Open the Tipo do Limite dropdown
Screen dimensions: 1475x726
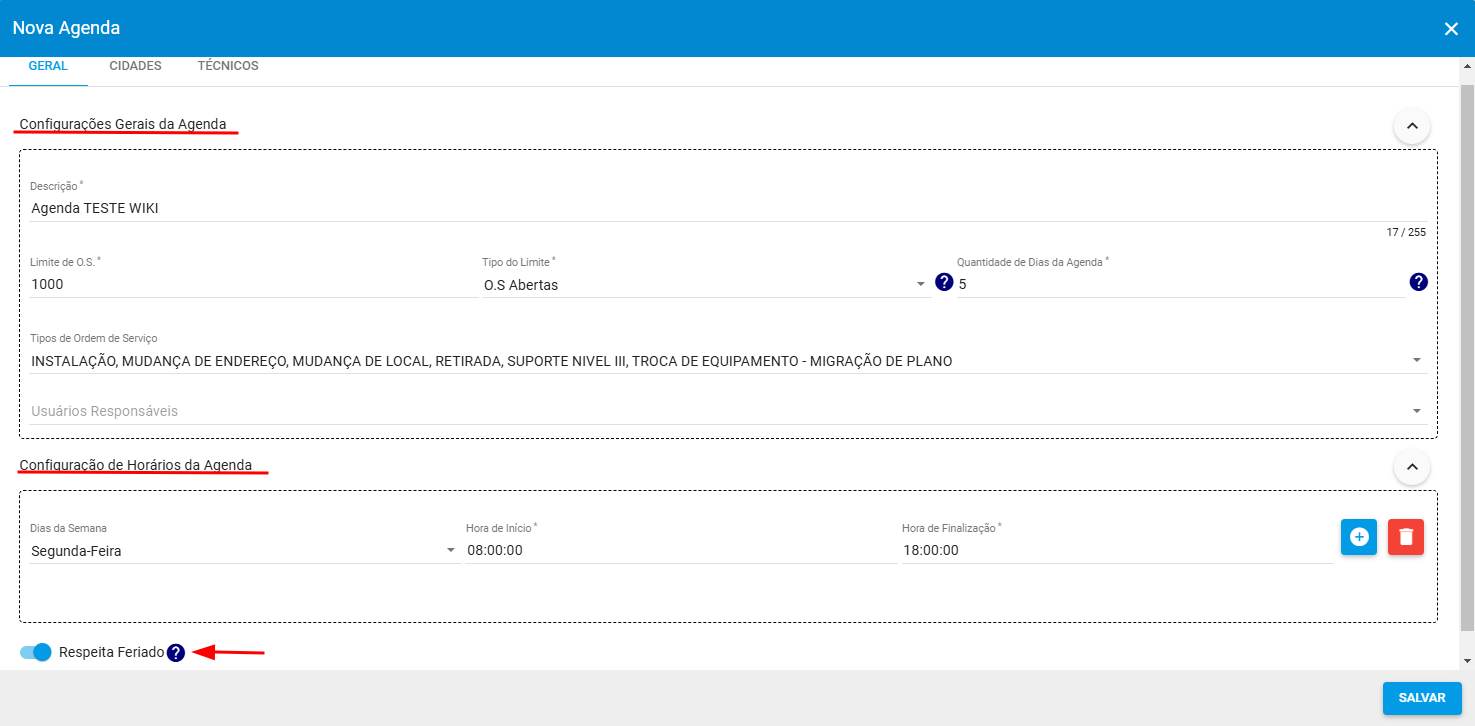[x=706, y=285]
